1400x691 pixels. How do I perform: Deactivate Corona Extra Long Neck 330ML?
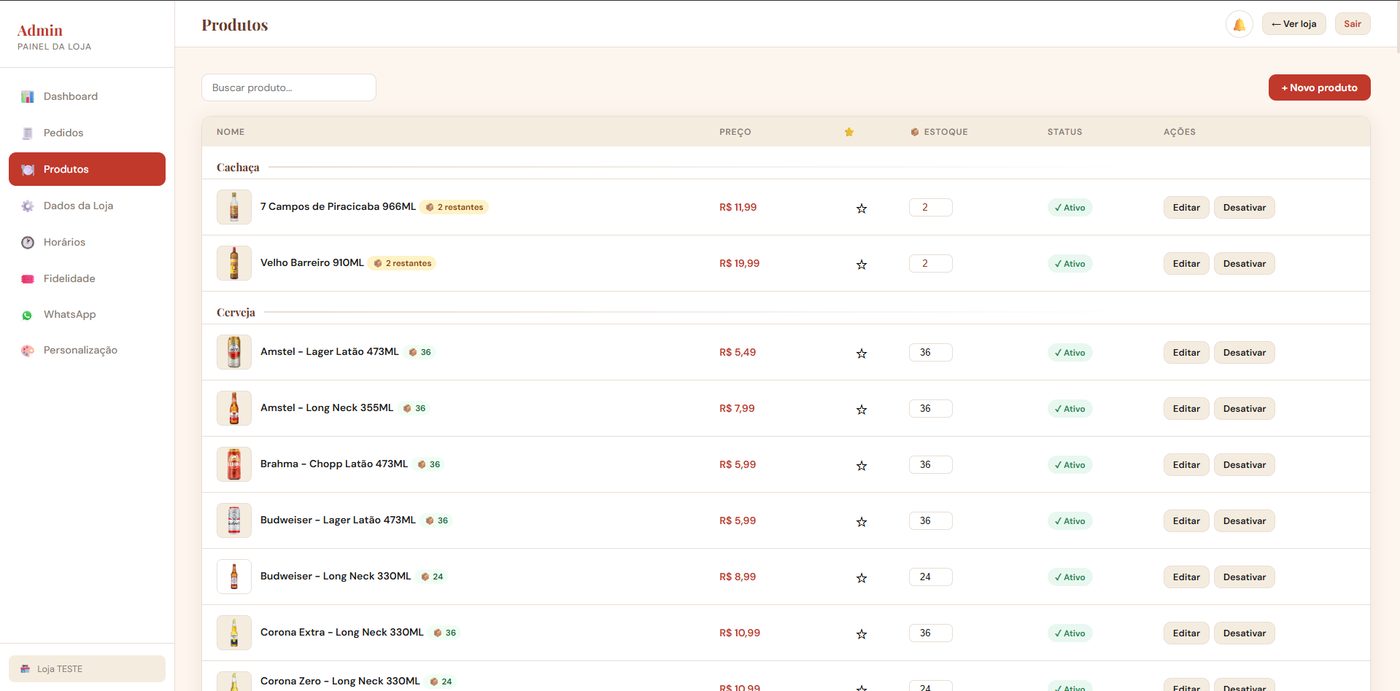click(x=1244, y=633)
